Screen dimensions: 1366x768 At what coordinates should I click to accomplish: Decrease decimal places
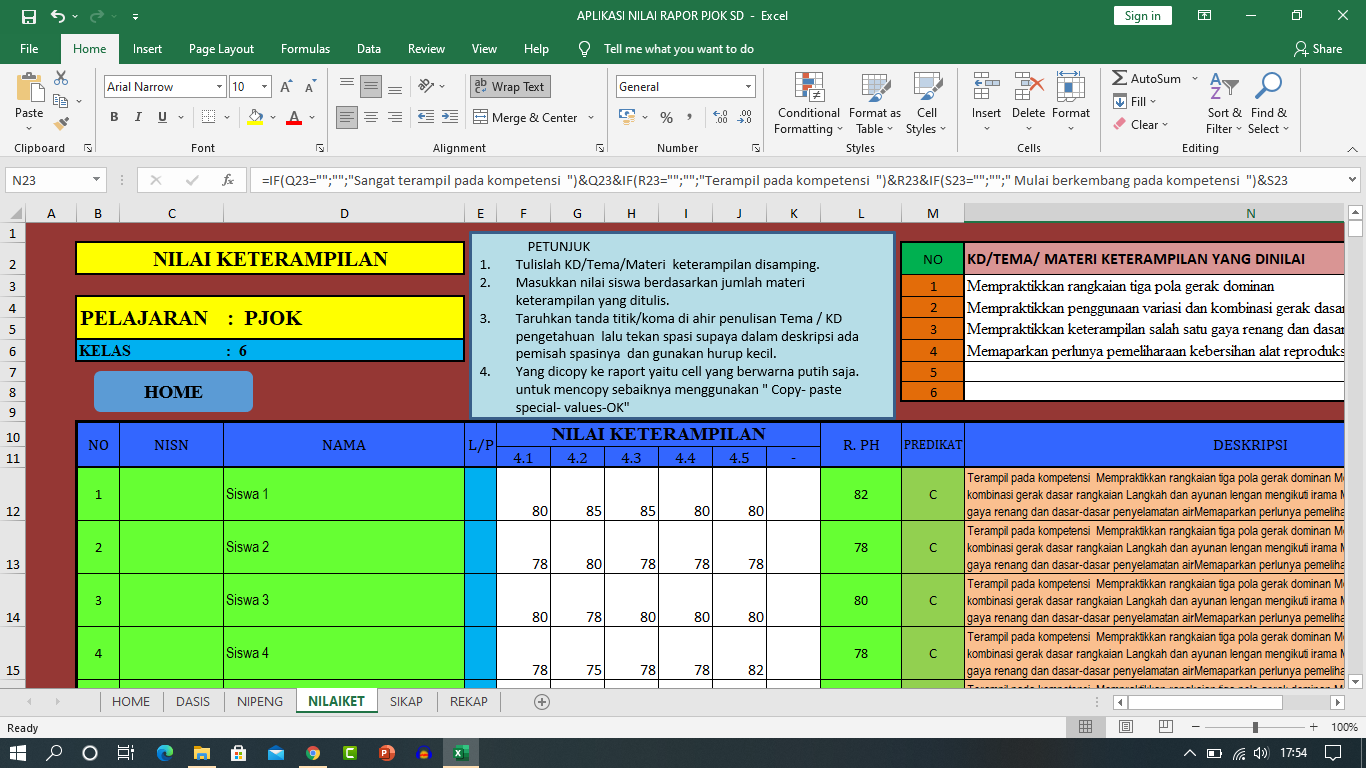pyautogui.click(x=743, y=117)
